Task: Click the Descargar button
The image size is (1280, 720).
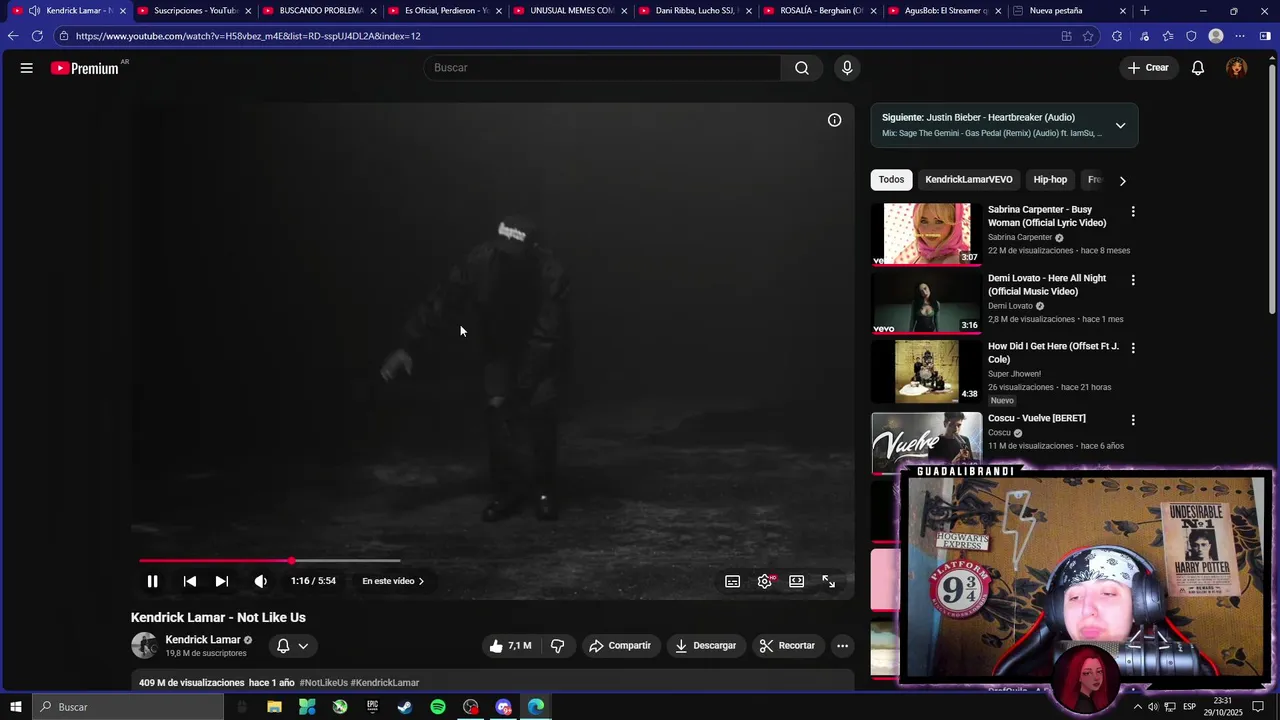Action: 706,646
